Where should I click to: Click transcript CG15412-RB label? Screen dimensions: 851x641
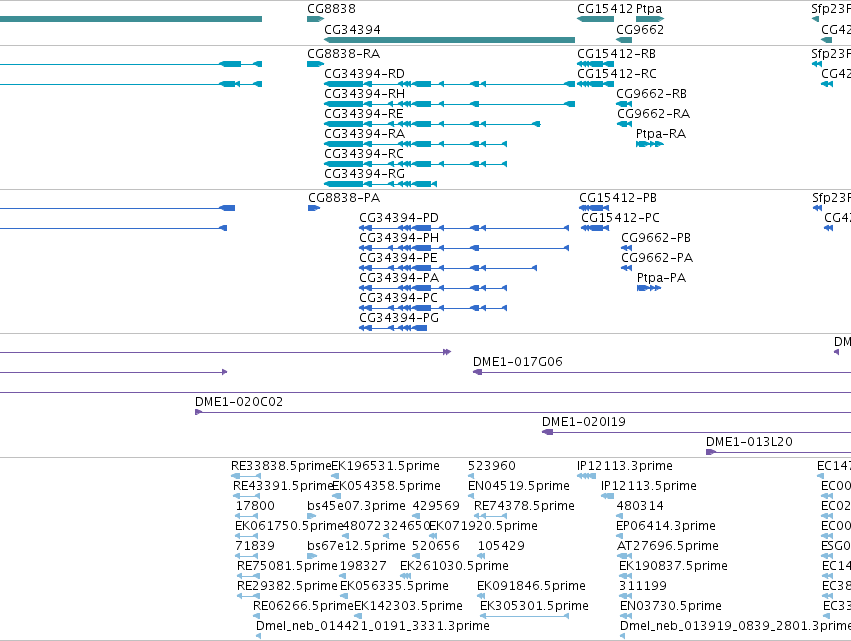pyautogui.click(x=616, y=54)
